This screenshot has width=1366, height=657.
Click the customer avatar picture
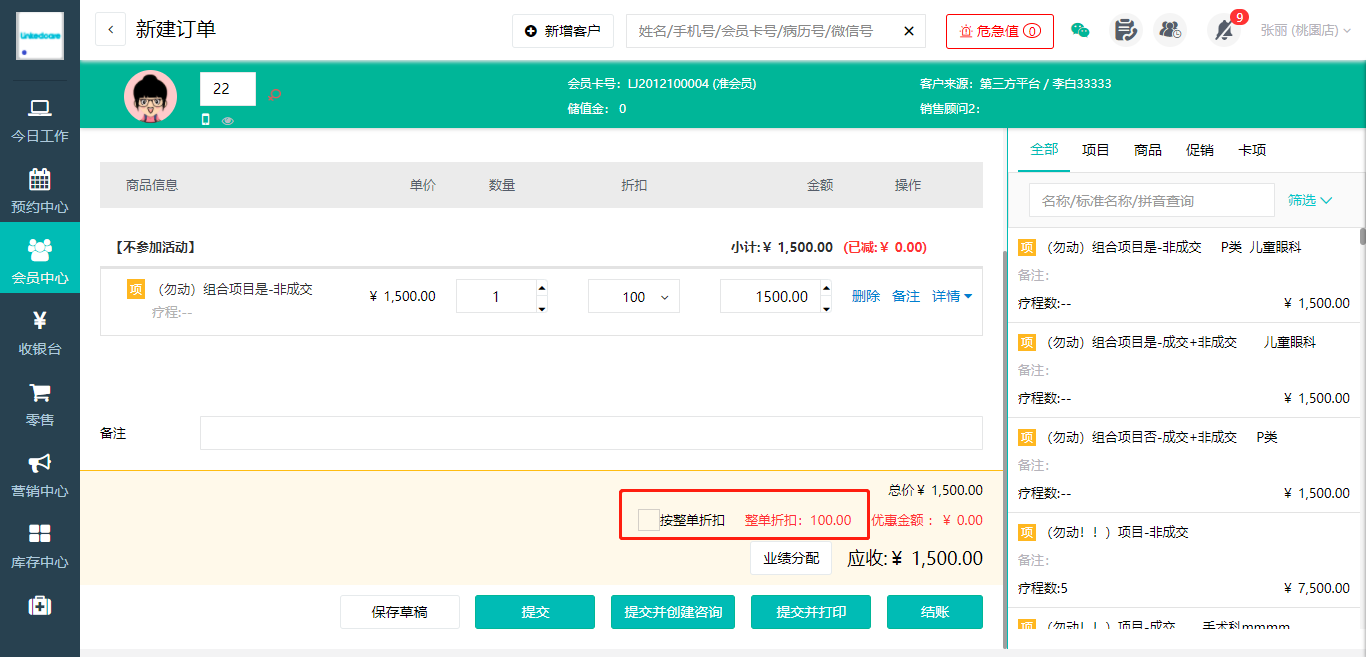pos(151,96)
